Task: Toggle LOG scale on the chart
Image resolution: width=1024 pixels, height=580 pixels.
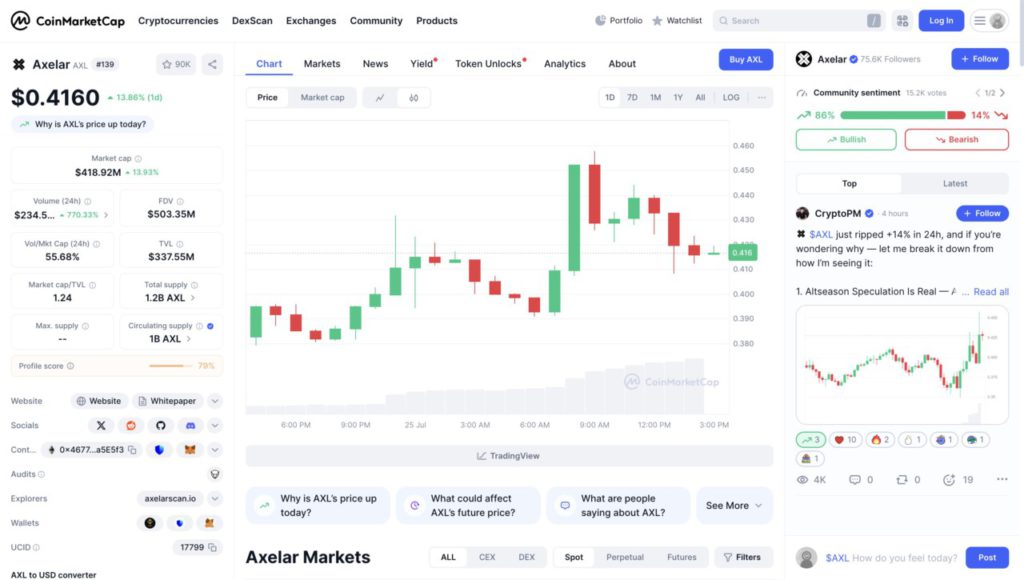Action: [x=731, y=98]
